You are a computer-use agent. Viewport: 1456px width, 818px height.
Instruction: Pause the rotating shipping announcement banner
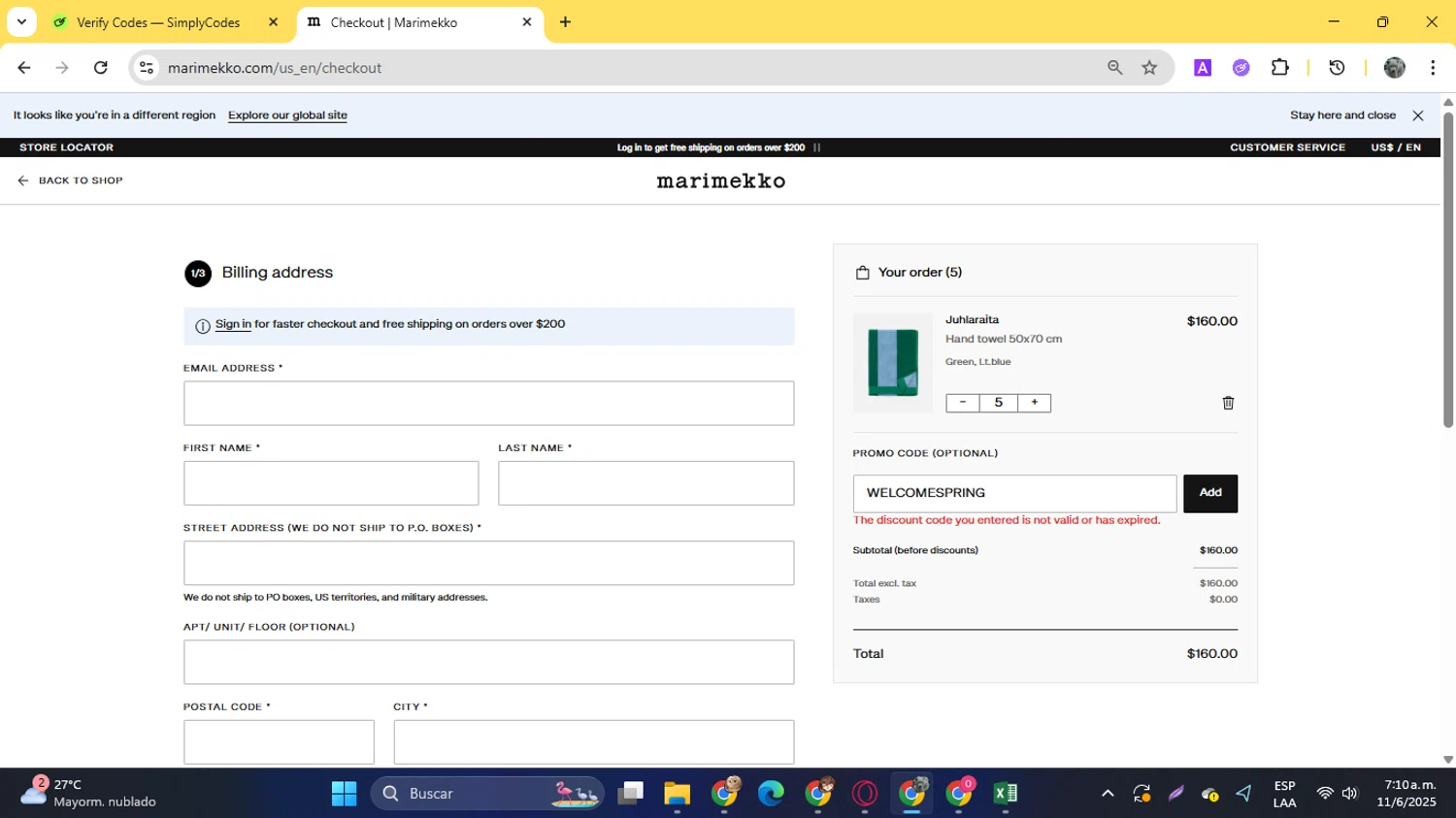816,147
